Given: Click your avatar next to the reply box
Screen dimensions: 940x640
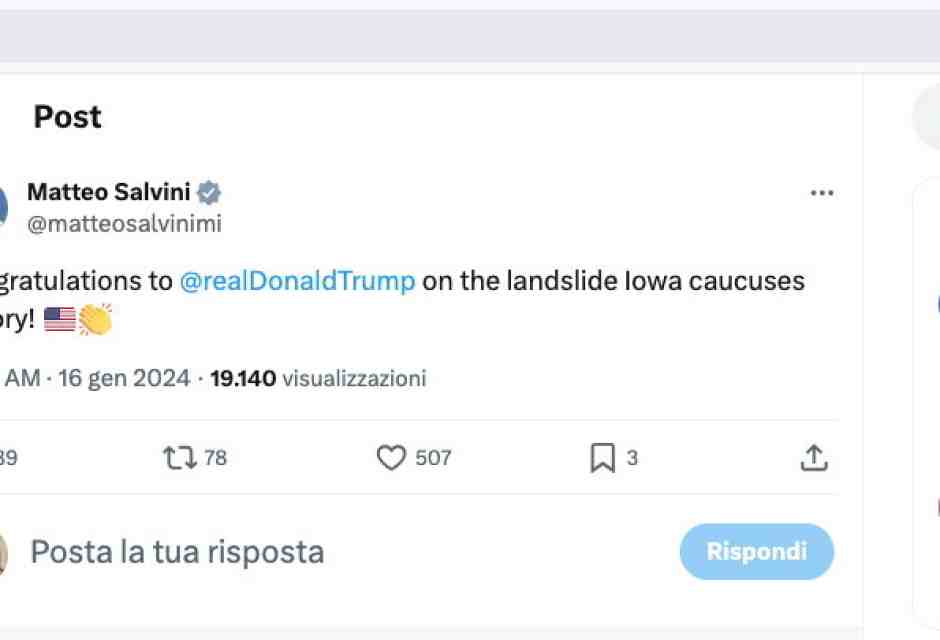Looking at the screenshot, I should 3,551.
